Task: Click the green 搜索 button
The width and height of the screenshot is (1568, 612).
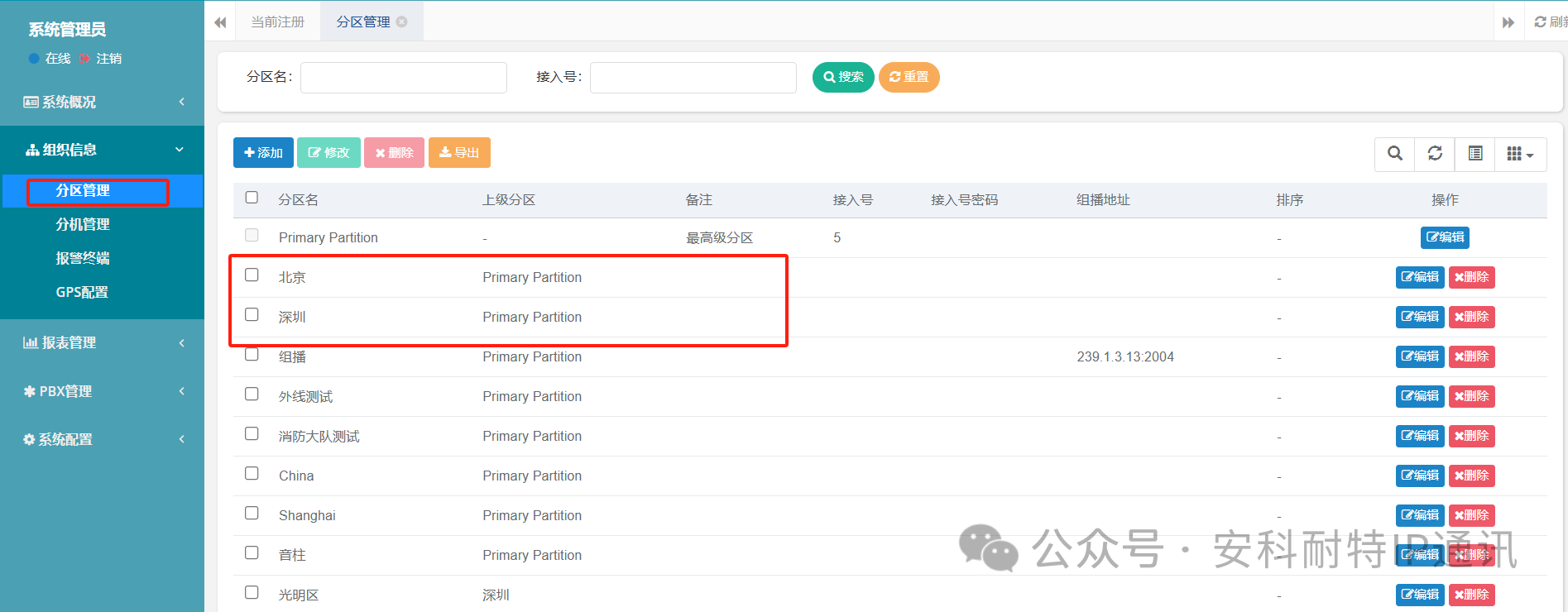Action: 842,77
